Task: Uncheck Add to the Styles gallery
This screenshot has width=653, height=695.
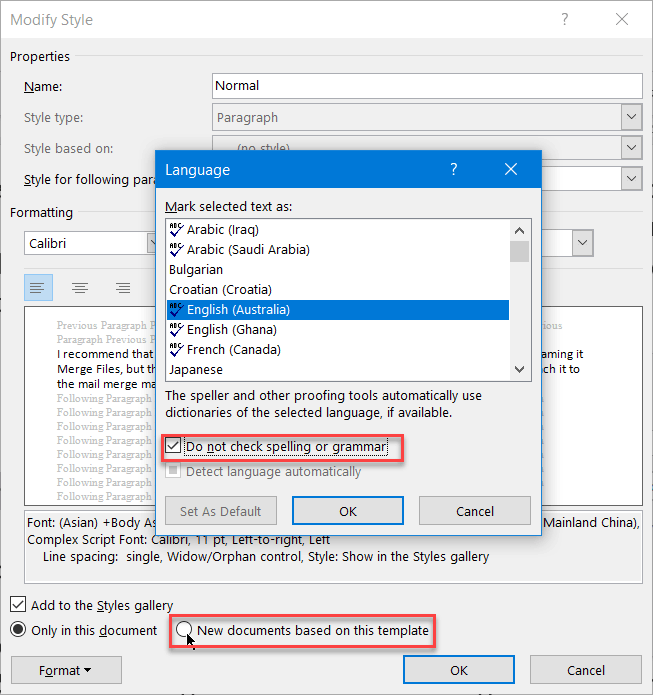Action: click(x=18, y=605)
